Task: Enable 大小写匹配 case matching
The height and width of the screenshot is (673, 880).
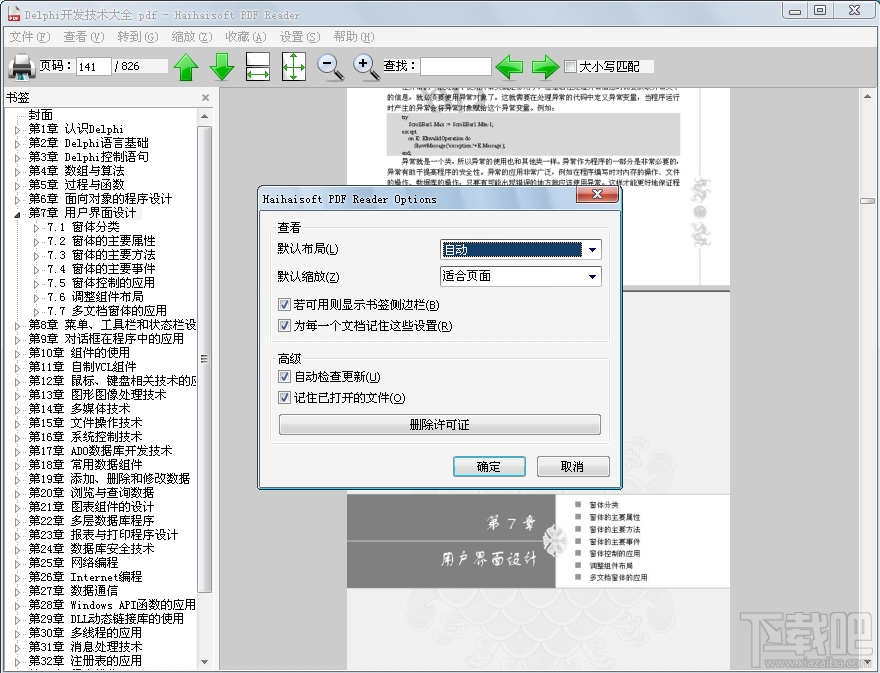Action: (x=570, y=66)
